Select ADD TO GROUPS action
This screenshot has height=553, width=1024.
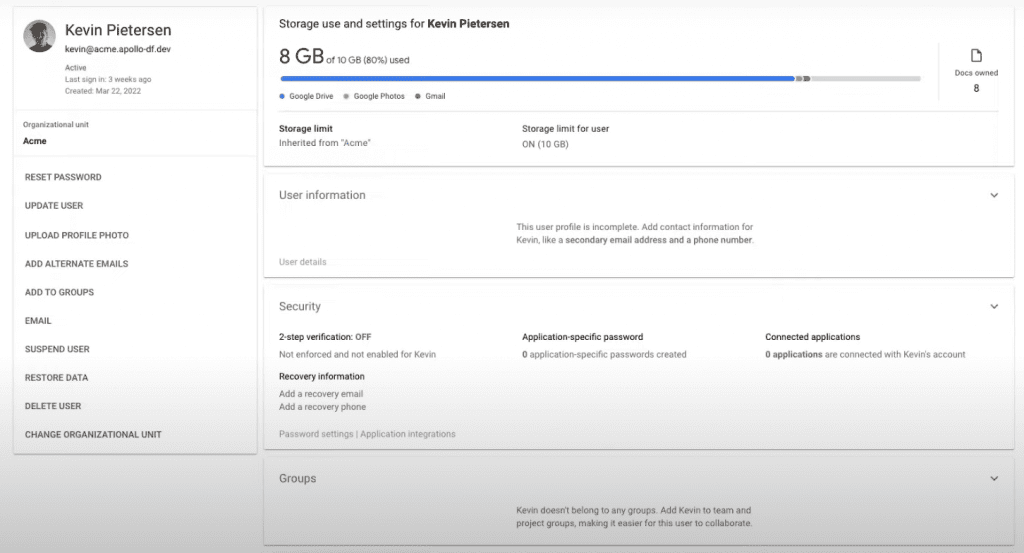pyautogui.click(x=59, y=292)
